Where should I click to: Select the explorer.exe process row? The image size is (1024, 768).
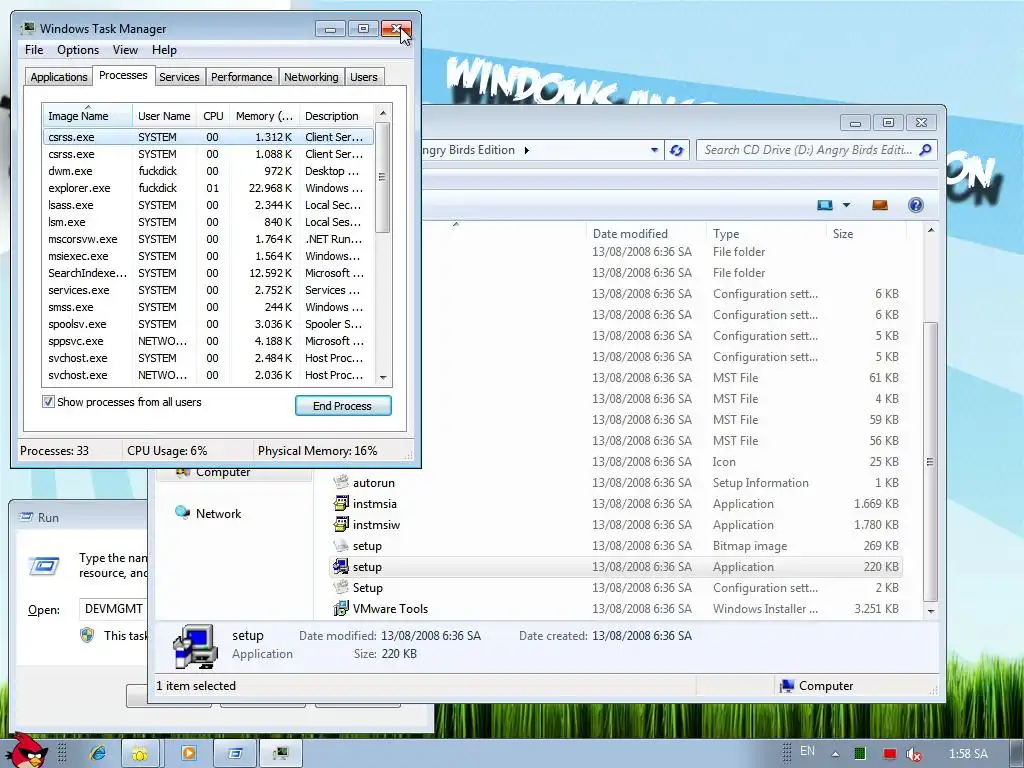point(208,188)
